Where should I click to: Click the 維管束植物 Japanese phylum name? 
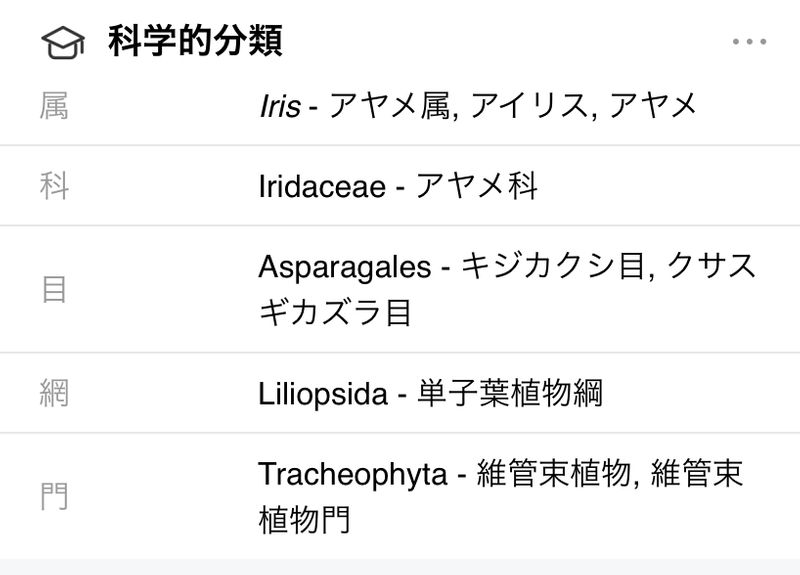[x=553, y=474]
